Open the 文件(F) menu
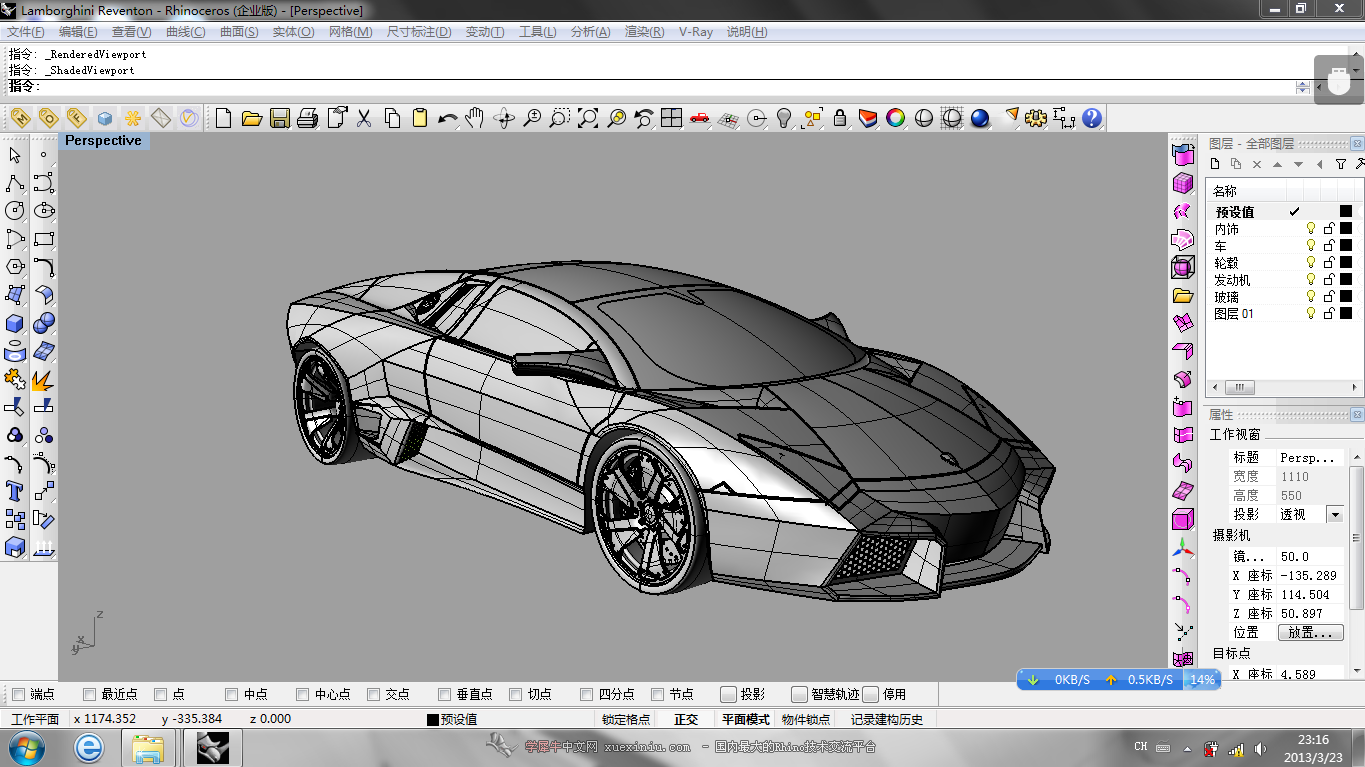The image size is (1365, 767). click(26, 31)
